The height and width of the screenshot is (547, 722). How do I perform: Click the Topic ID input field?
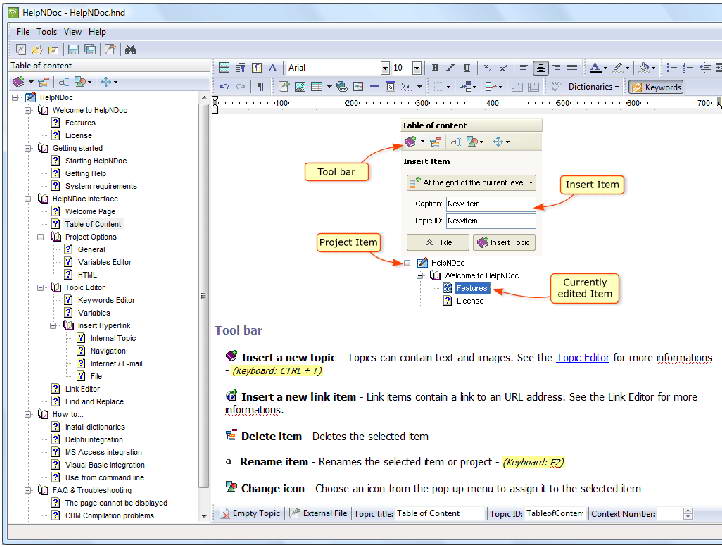[555, 513]
